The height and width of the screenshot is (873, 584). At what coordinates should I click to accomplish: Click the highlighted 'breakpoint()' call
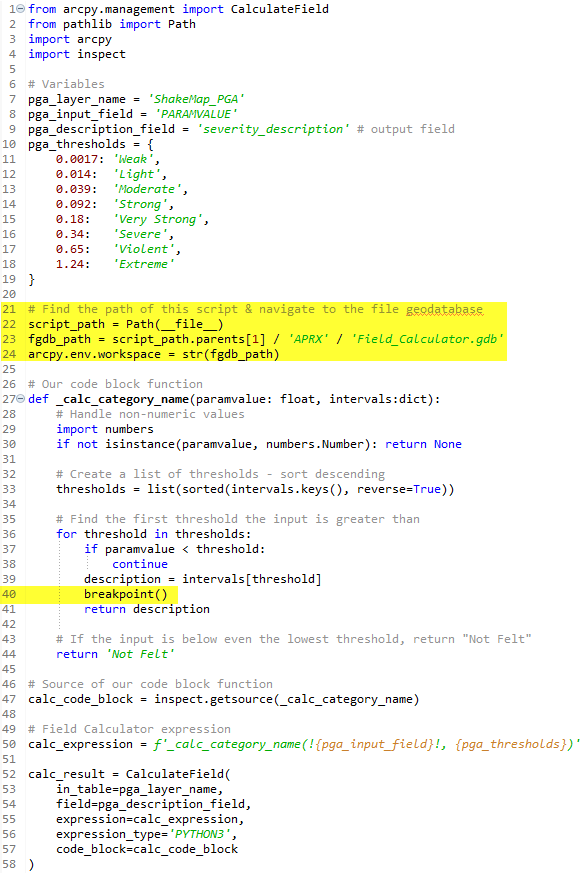(x=126, y=595)
